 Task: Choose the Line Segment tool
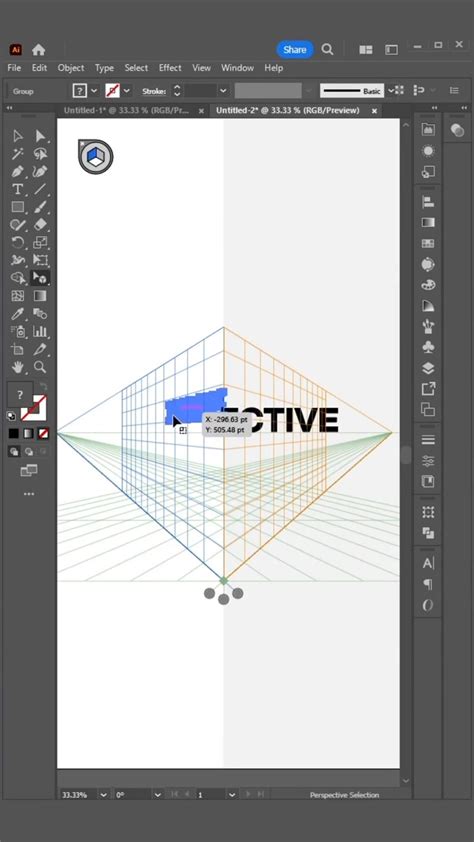(40, 190)
